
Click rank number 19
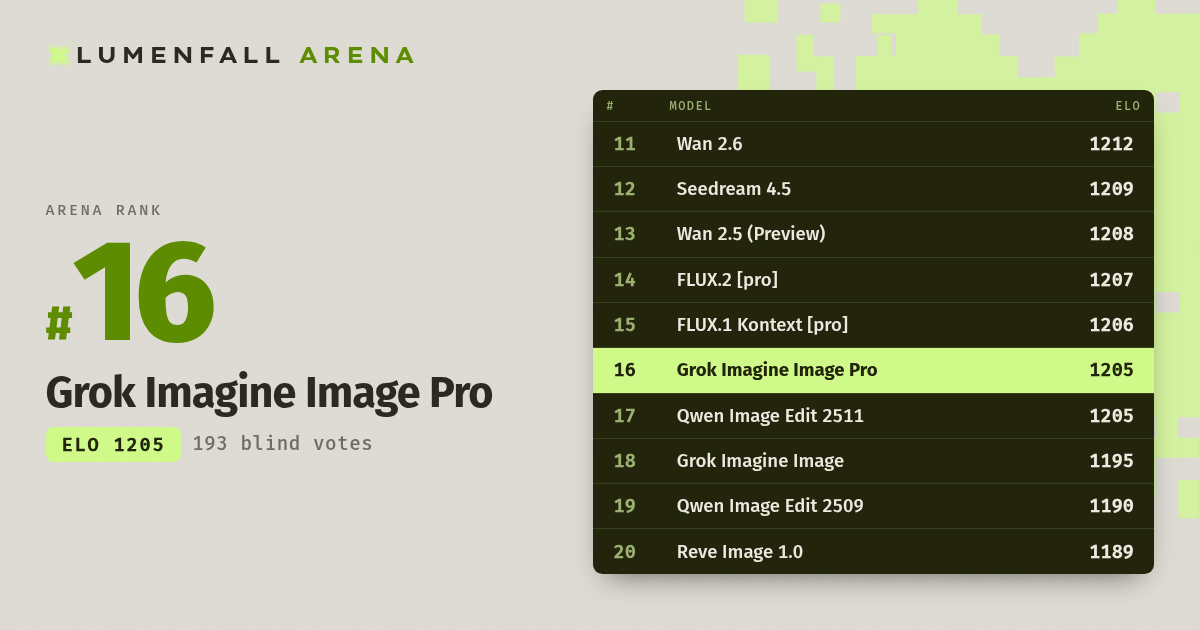coord(625,506)
